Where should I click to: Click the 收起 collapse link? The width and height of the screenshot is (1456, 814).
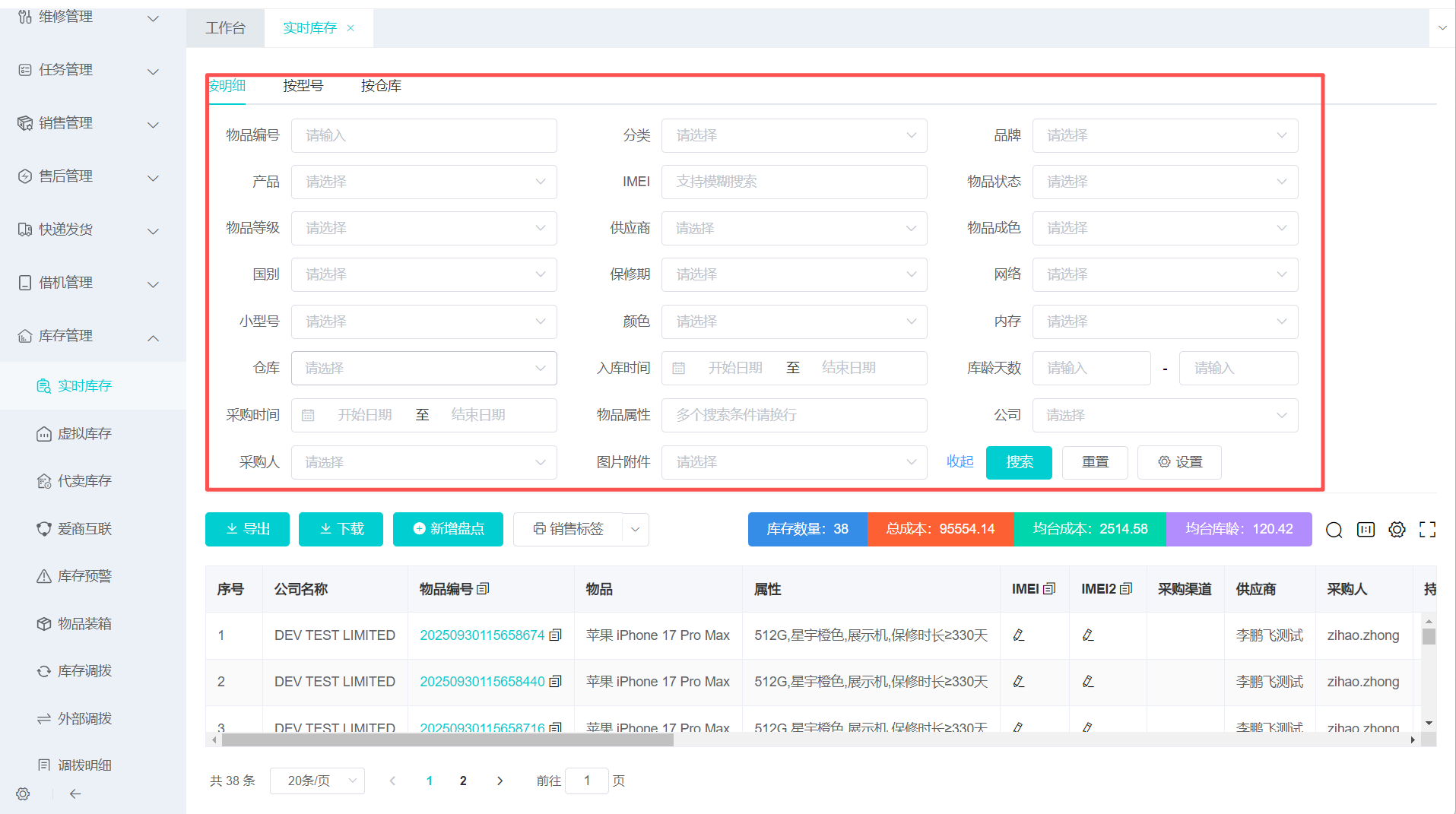(960, 462)
